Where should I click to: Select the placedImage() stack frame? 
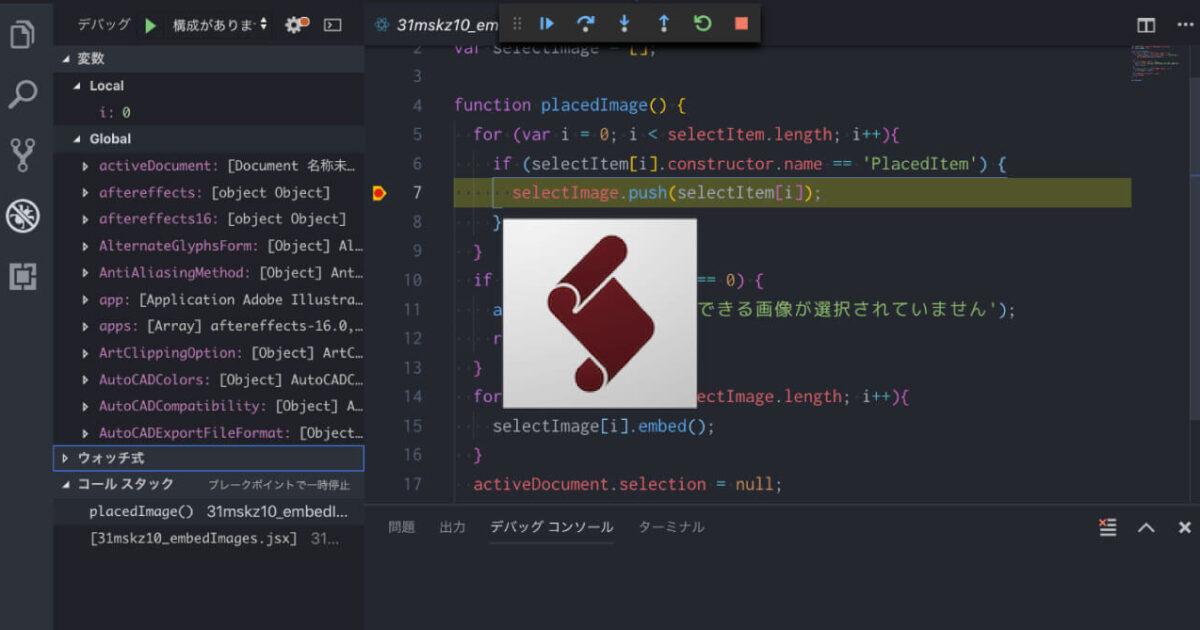click(x=208, y=512)
